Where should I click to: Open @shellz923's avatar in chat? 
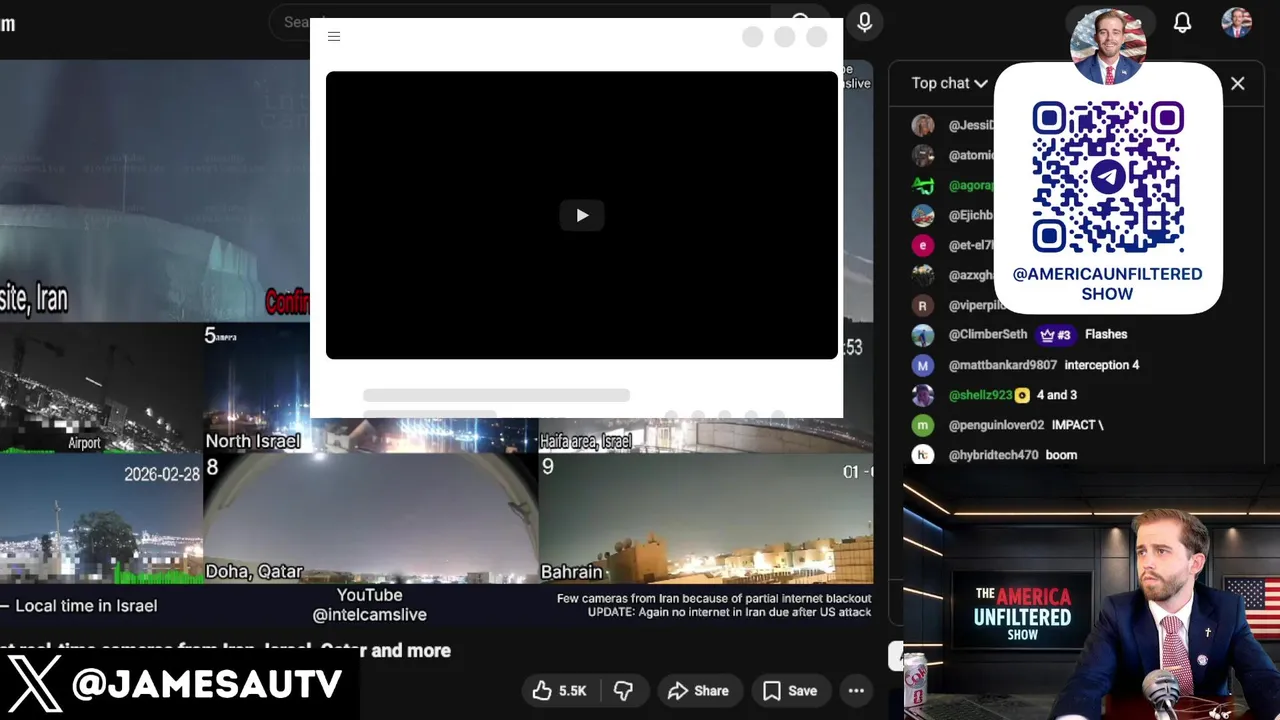coord(923,395)
